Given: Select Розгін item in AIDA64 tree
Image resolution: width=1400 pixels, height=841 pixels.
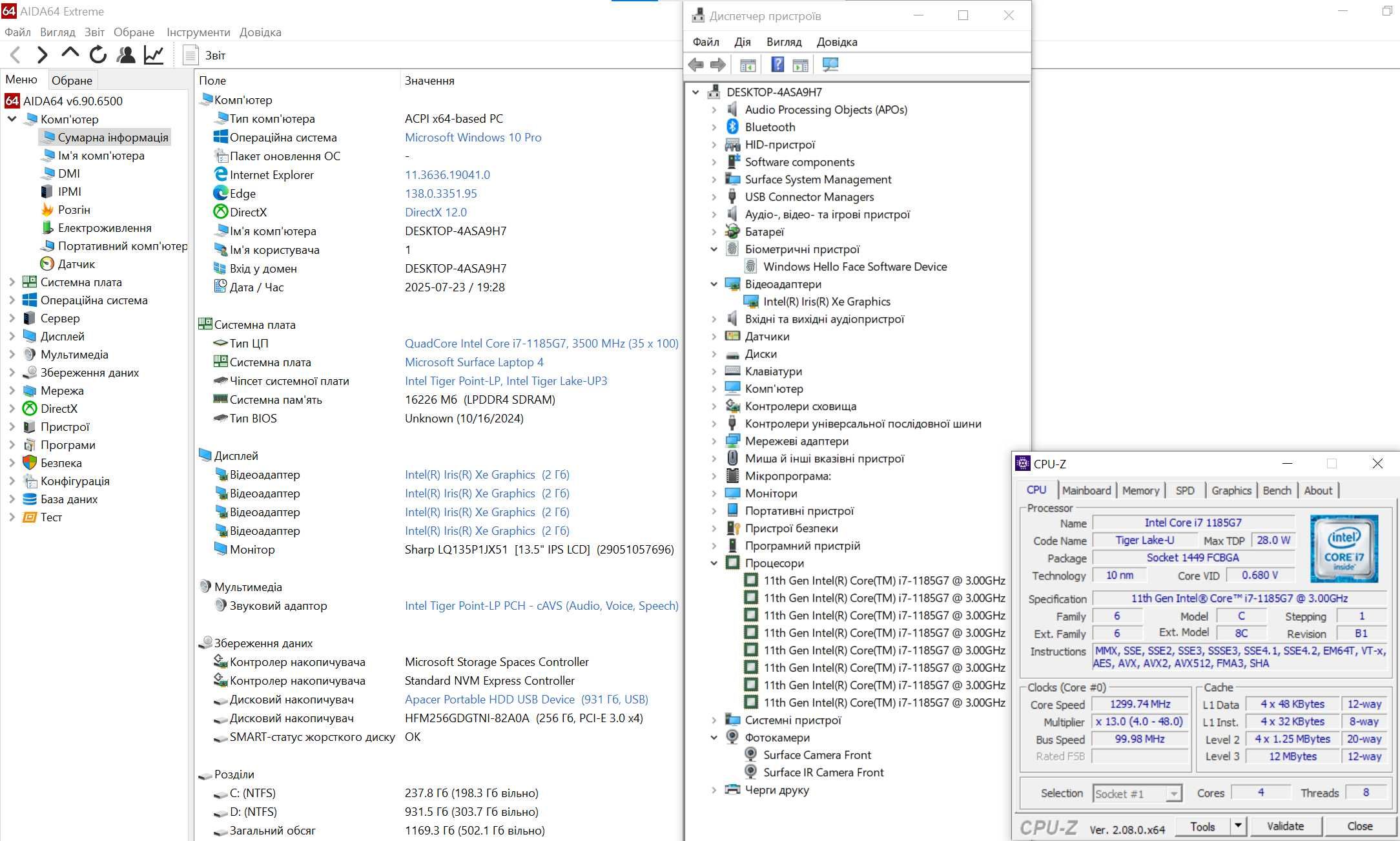Looking at the screenshot, I should [74, 210].
